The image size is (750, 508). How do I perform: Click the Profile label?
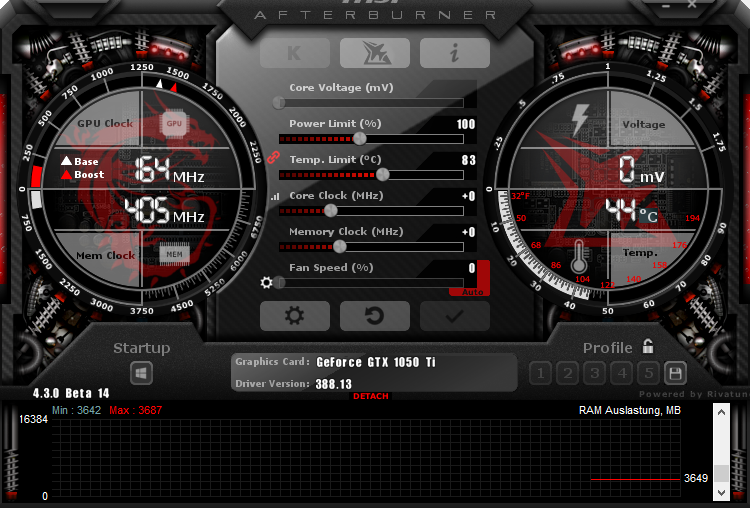click(607, 348)
